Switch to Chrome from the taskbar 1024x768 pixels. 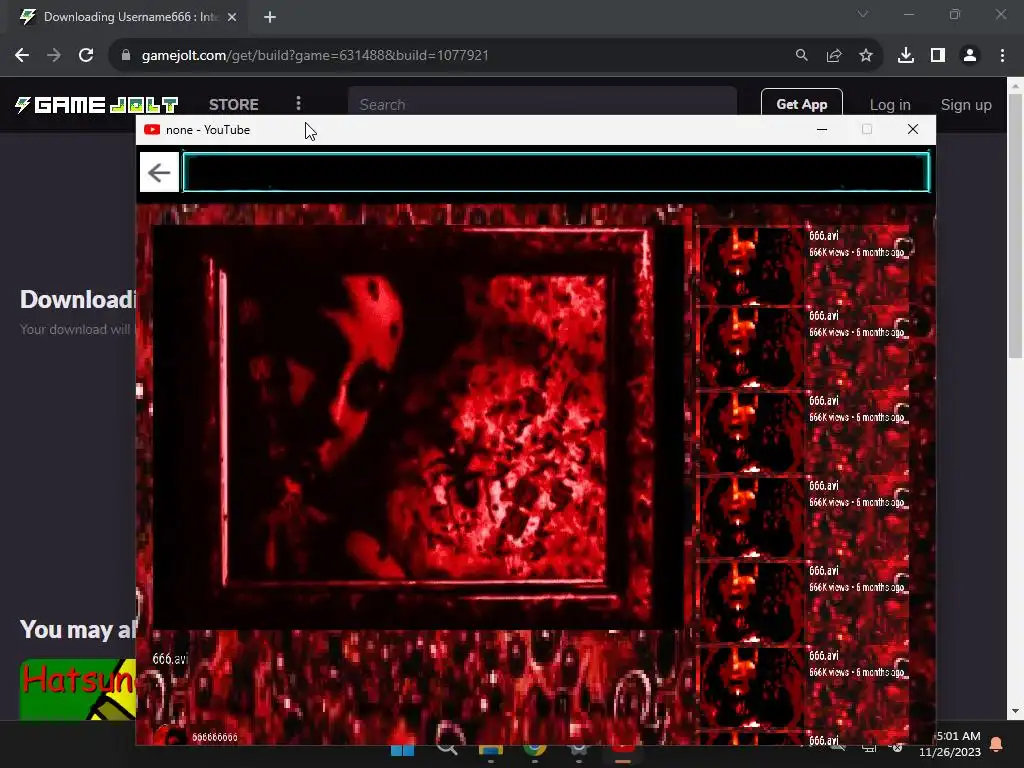[535, 749]
